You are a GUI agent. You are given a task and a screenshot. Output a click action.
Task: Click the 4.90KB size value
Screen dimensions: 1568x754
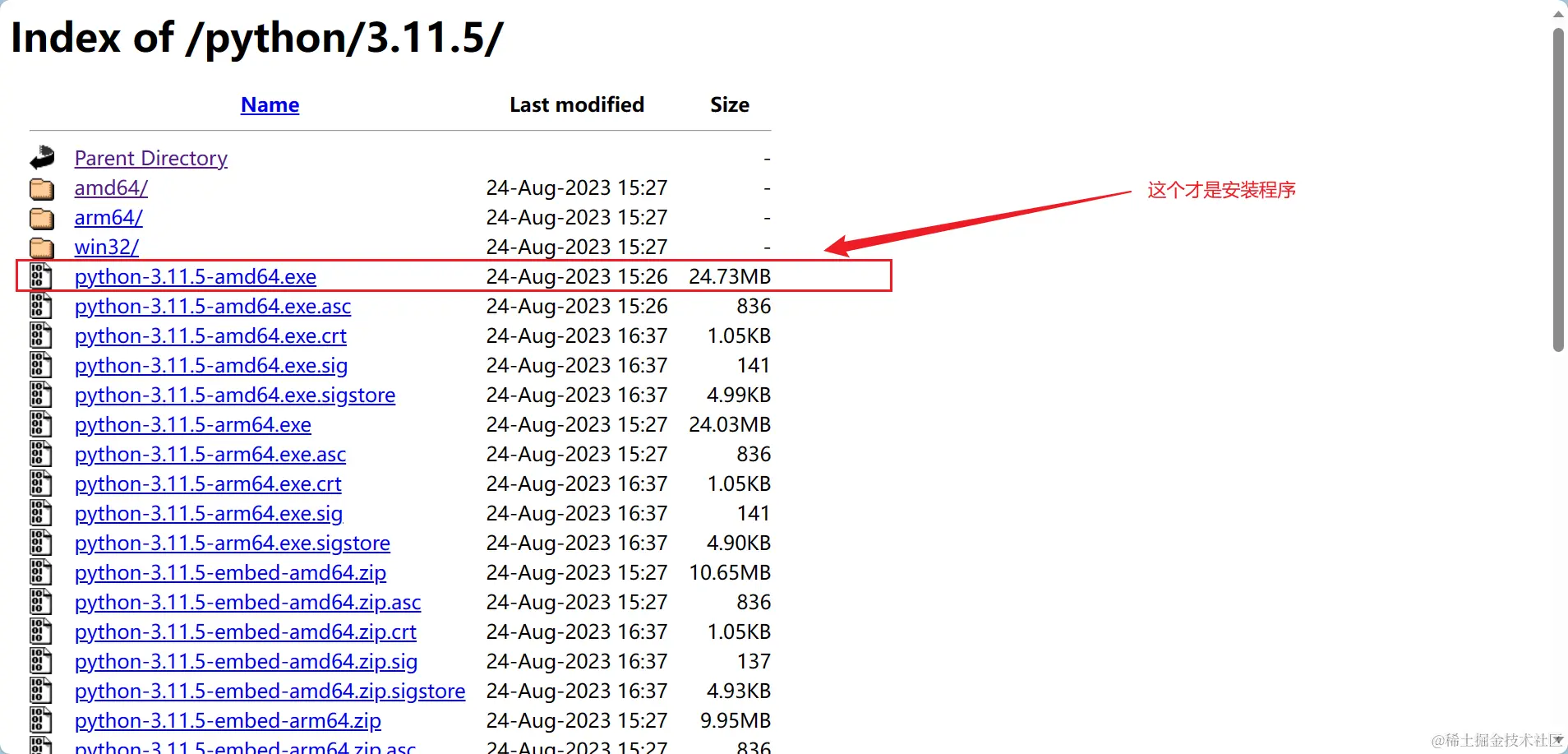point(739,543)
